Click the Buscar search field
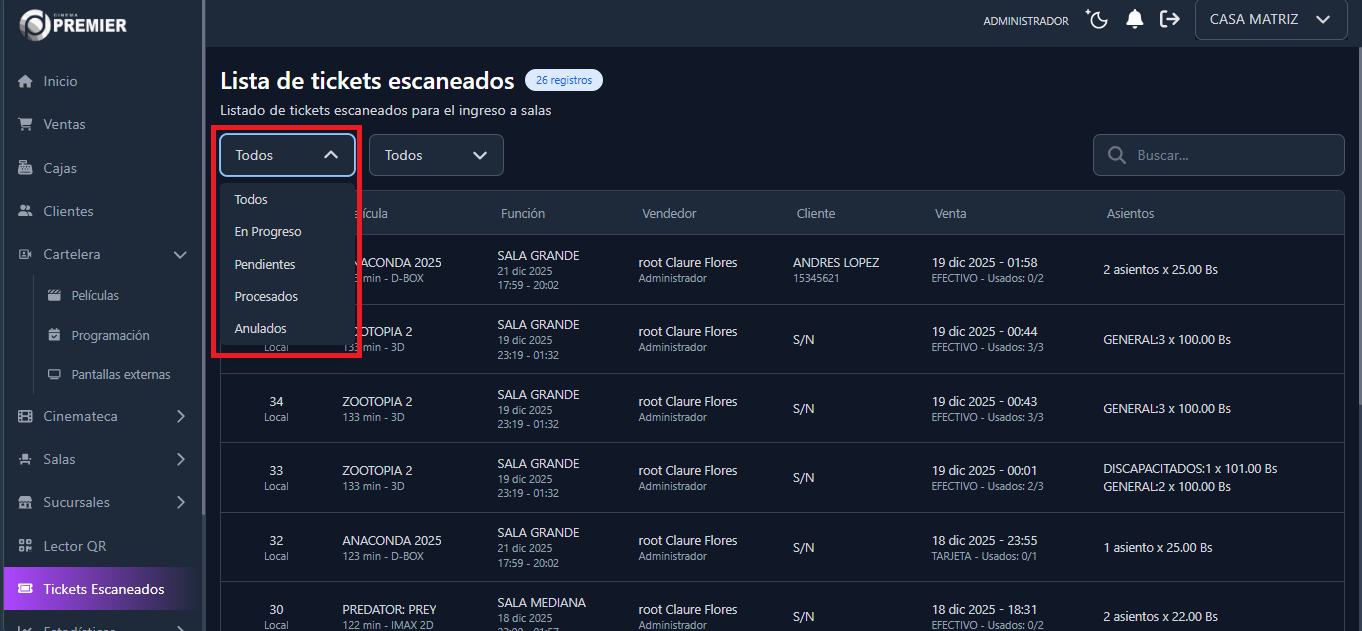The height and width of the screenshot is (631, 1362). tap(1230, 156)
